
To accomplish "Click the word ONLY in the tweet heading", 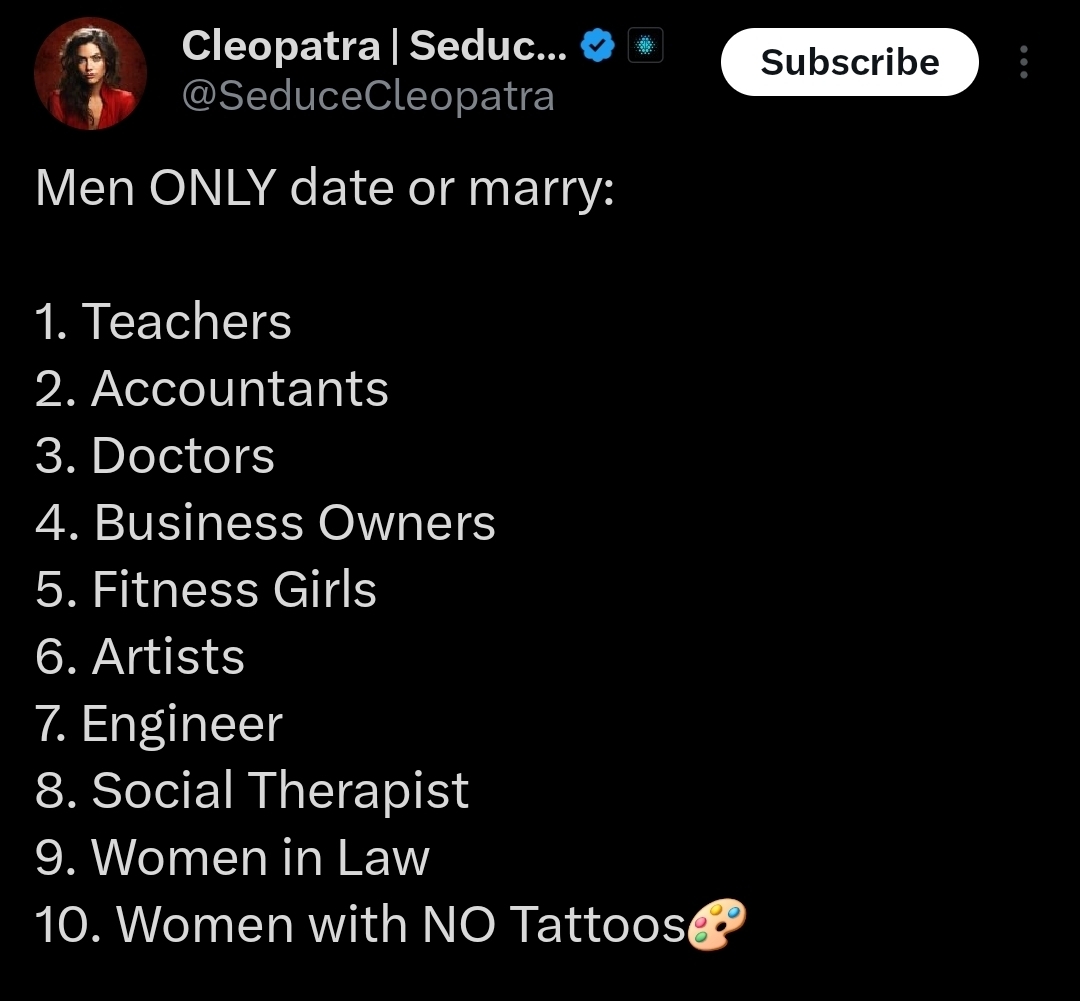I will pyautogui.click(x=212, y=188).
